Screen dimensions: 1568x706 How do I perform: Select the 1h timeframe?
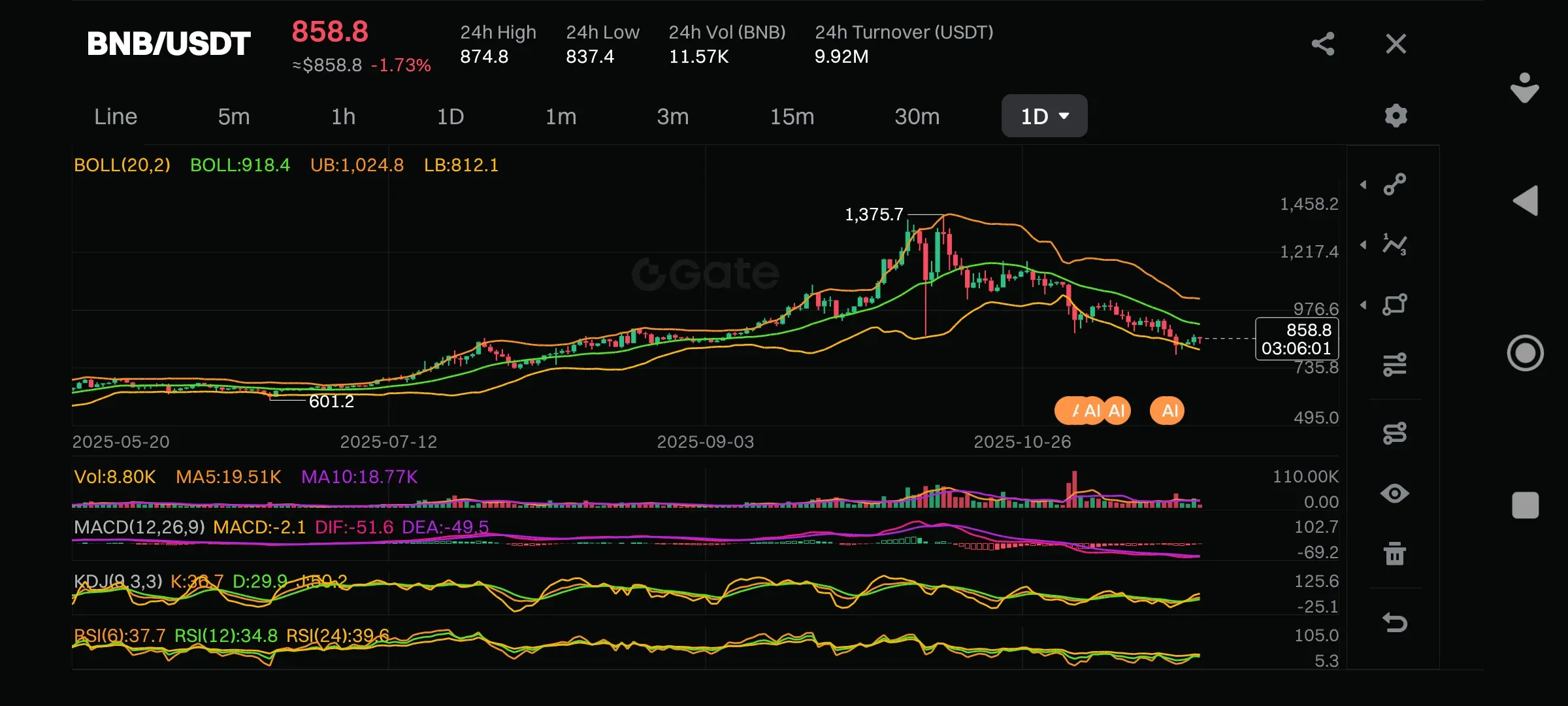tap(343, 116)
